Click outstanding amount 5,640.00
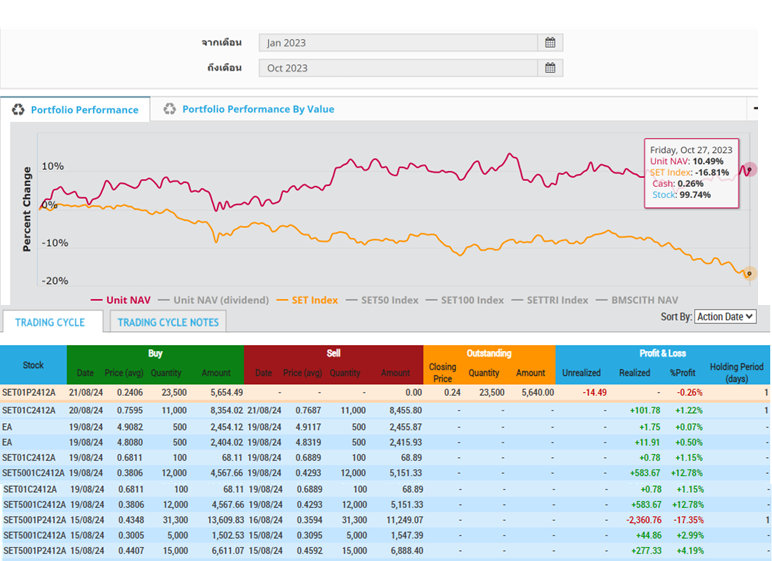This screenshot has width=772, height=561. 538,393
